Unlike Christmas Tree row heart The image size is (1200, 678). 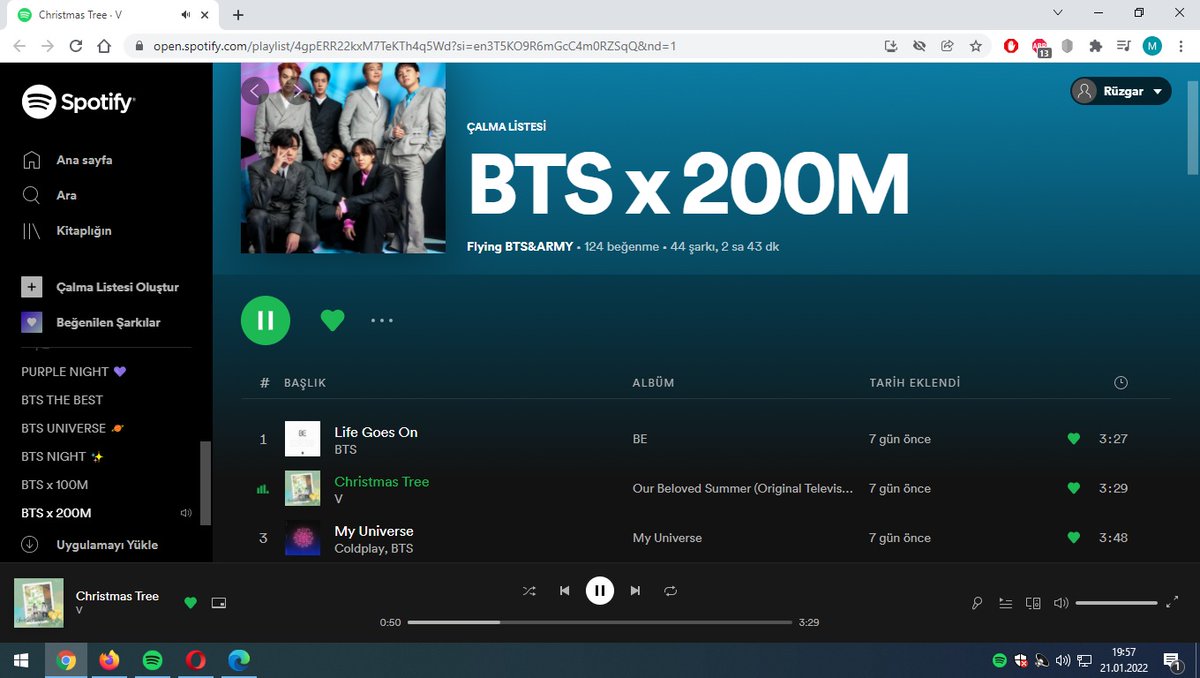(1074, 488)
